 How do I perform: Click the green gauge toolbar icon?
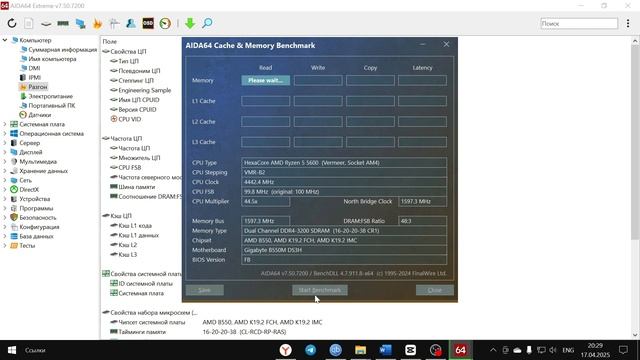click(x=165, y=23)
